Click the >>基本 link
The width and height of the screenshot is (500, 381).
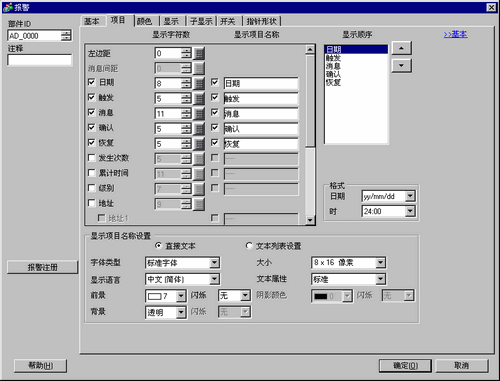pos(455,34)
